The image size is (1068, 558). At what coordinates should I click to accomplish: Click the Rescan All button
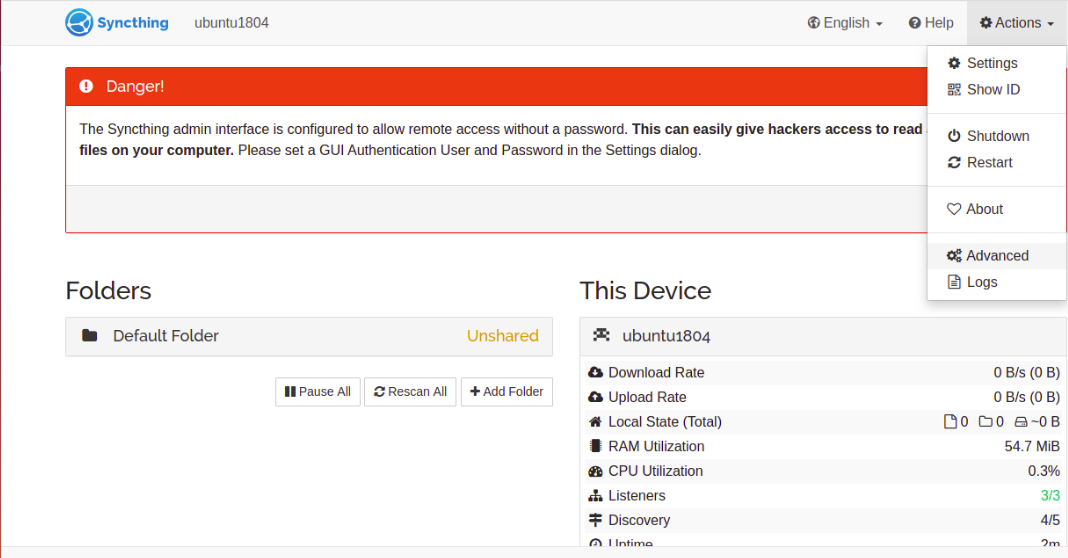(x=410, y=392)
